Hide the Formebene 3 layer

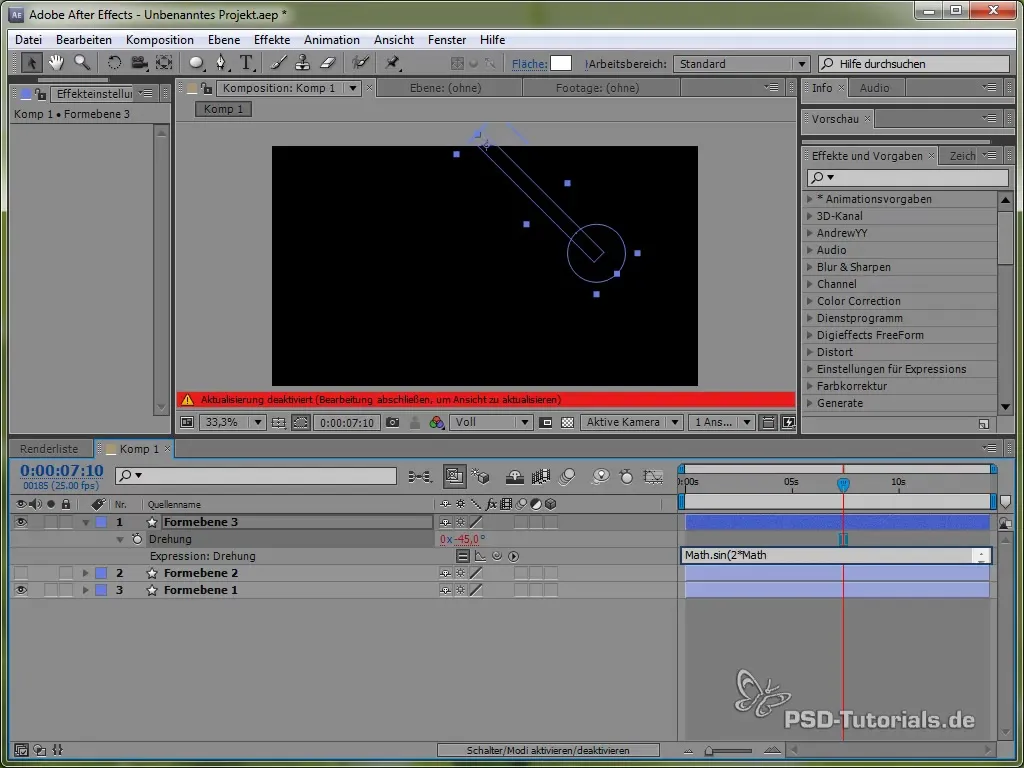click(21, 522)
